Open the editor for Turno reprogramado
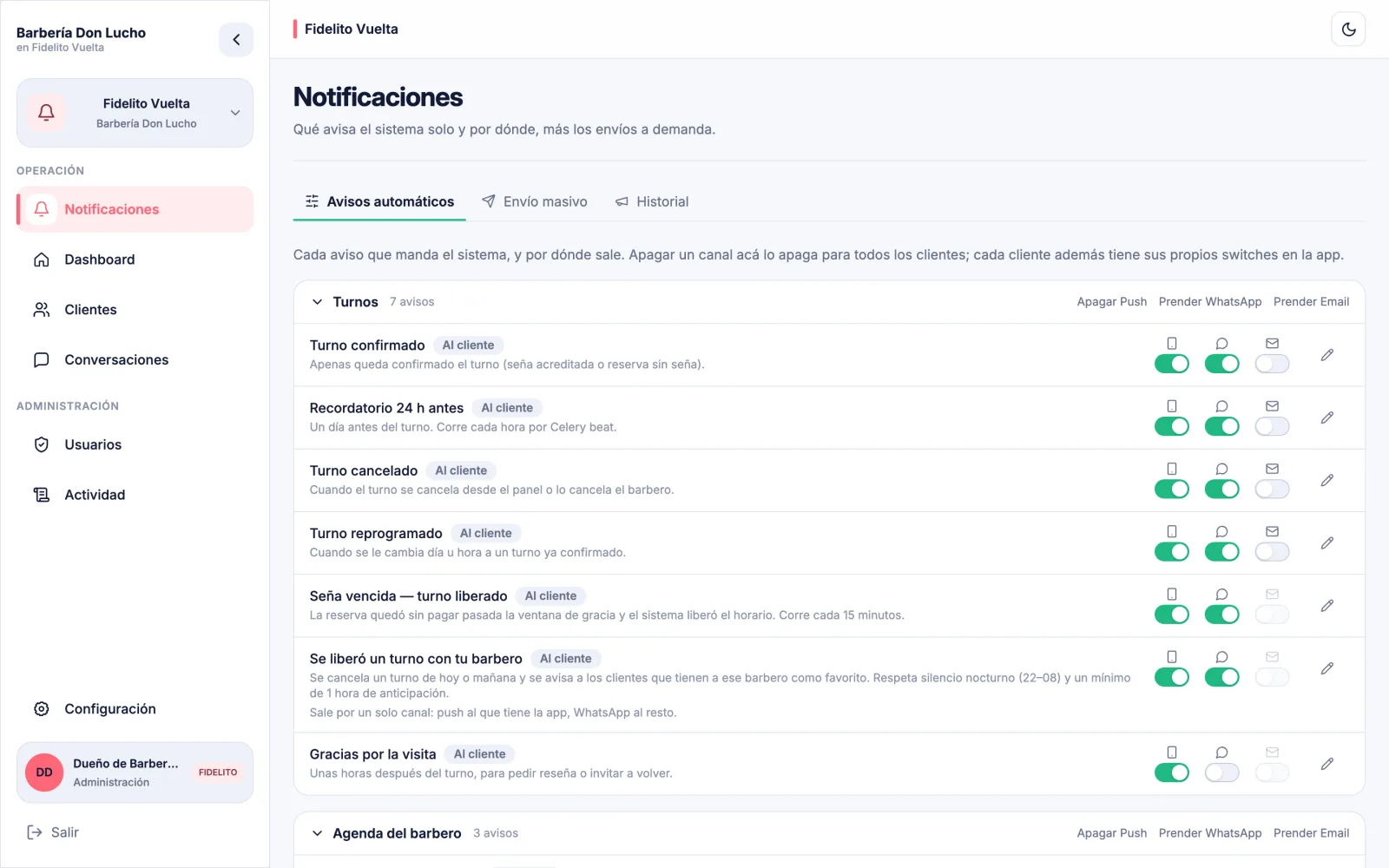The width and height of the screenshot is (1389, 868). tap(1326, 542)
